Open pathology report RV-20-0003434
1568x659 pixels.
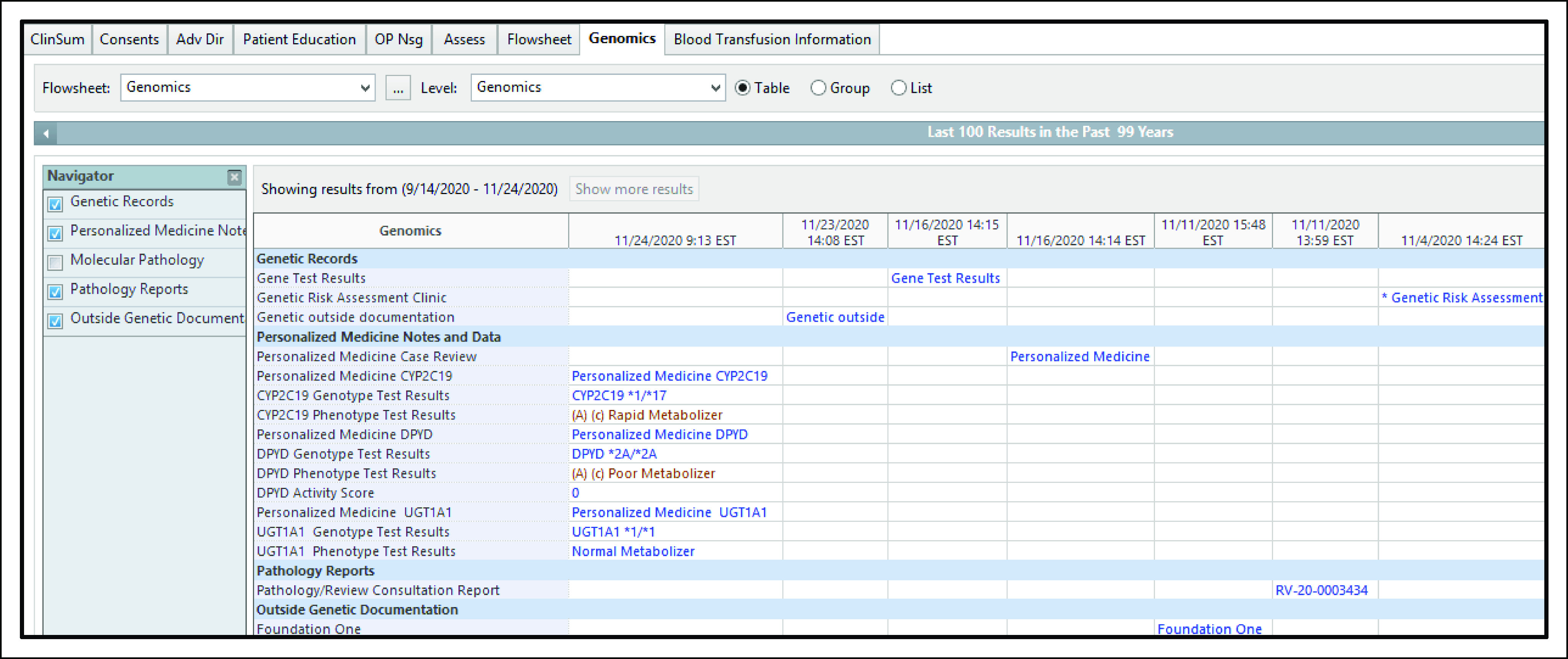1322,589
